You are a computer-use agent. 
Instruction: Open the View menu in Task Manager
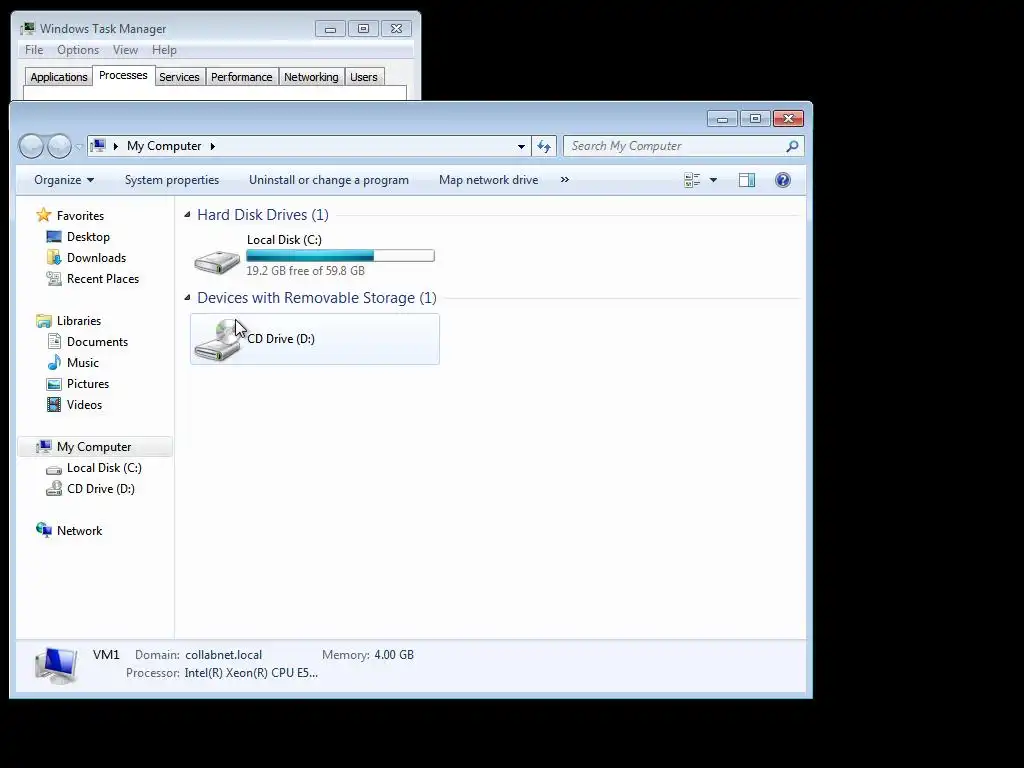pos(125,50)
